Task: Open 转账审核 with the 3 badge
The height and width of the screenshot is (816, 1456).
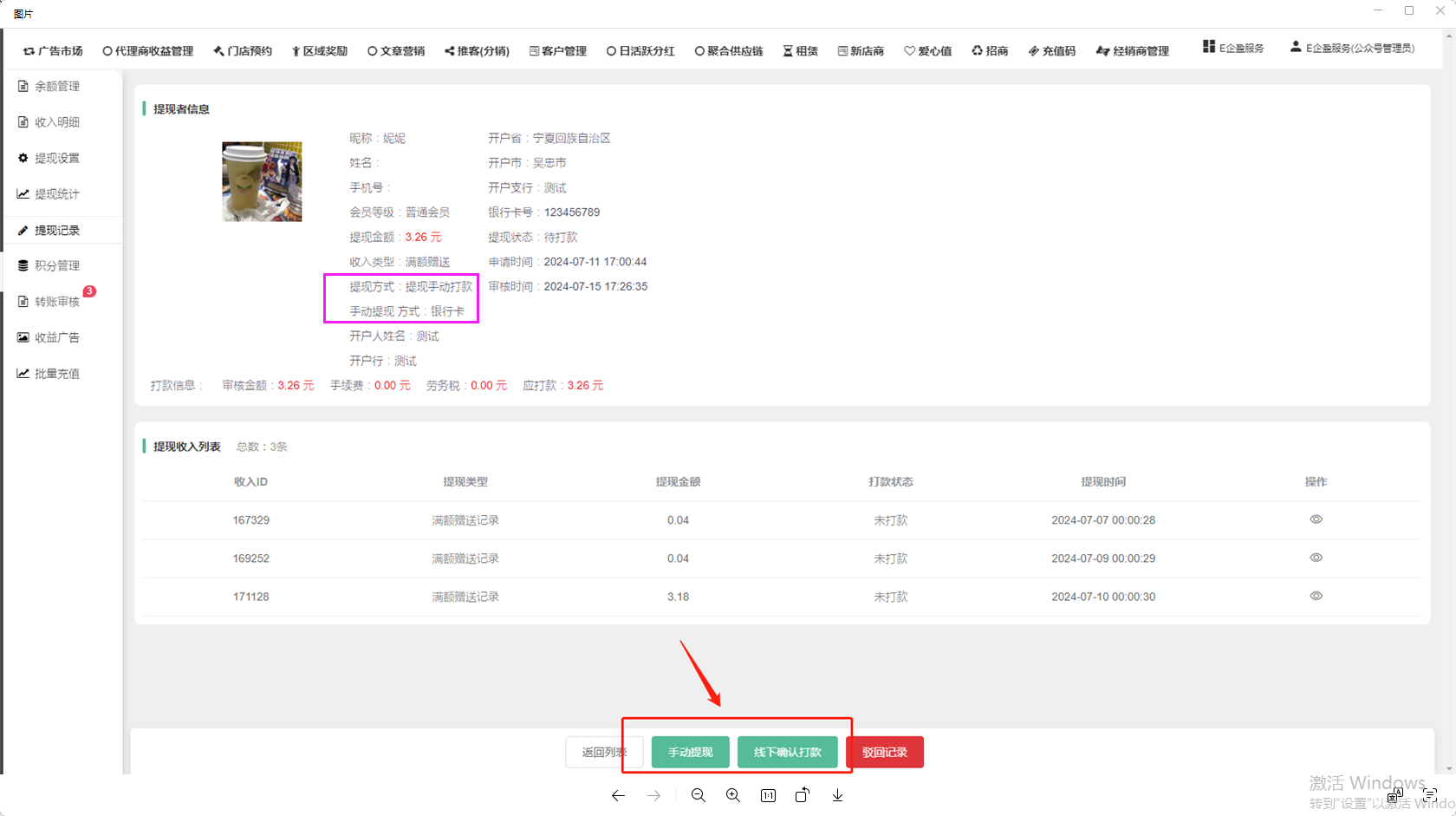Action: click(57, 302)
